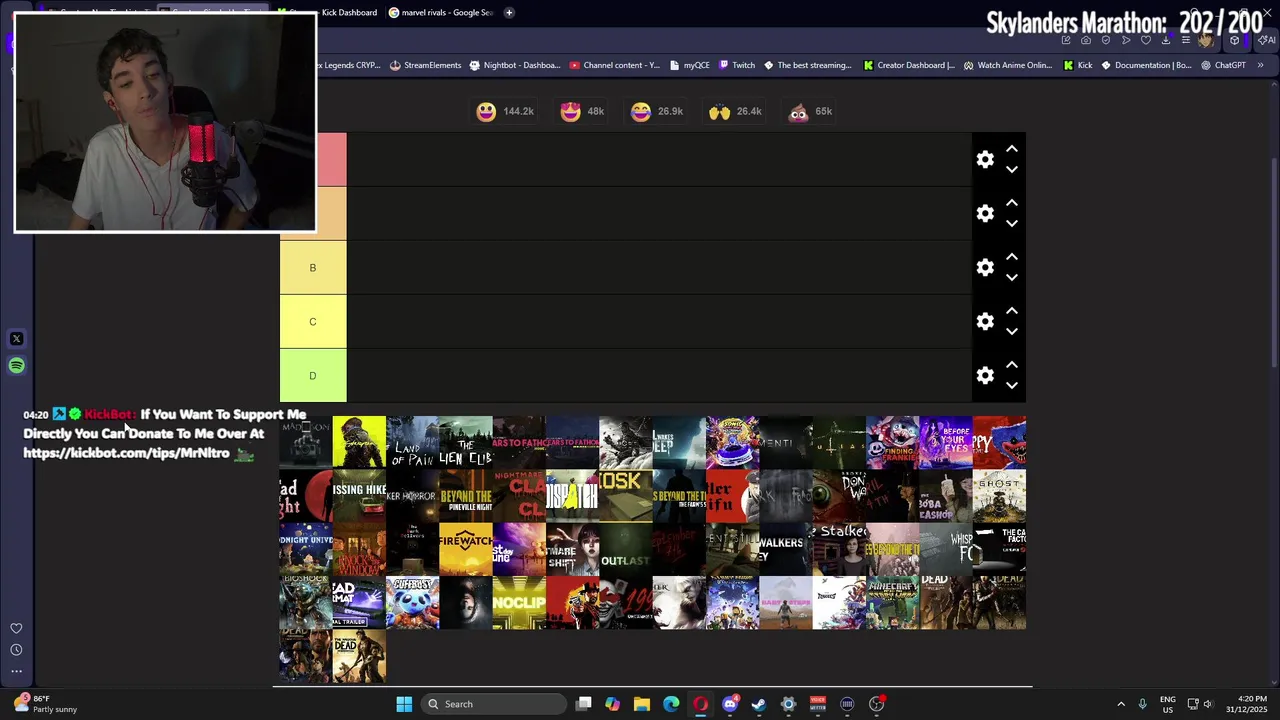Open File Explorer from the taskbar
Image resolution: width=1280 pixels, height=720 pixels.
coord(642,704)
